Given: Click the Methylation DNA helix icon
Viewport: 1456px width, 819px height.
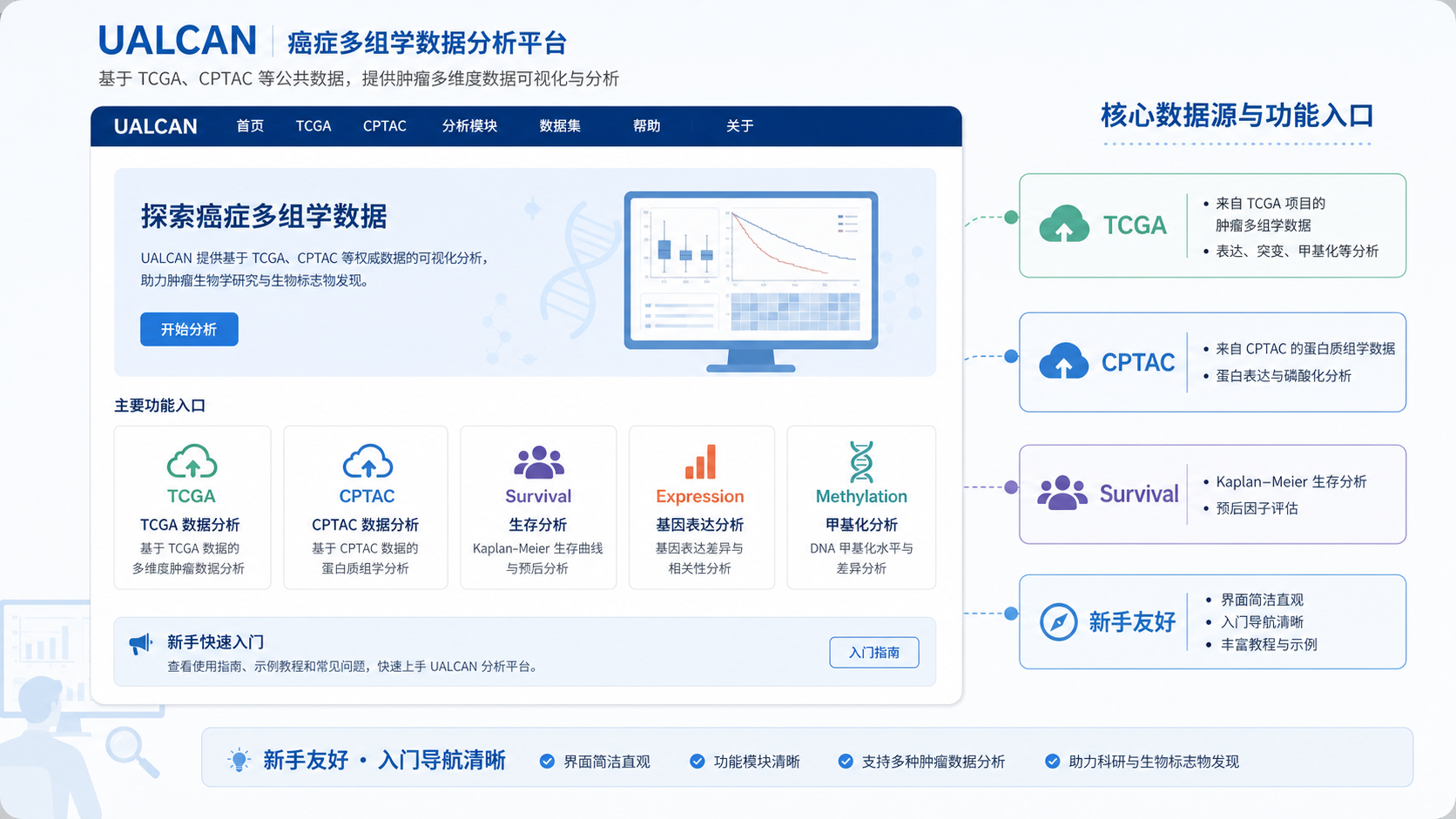Looking at the screenshot, I should tap(861, 461).
